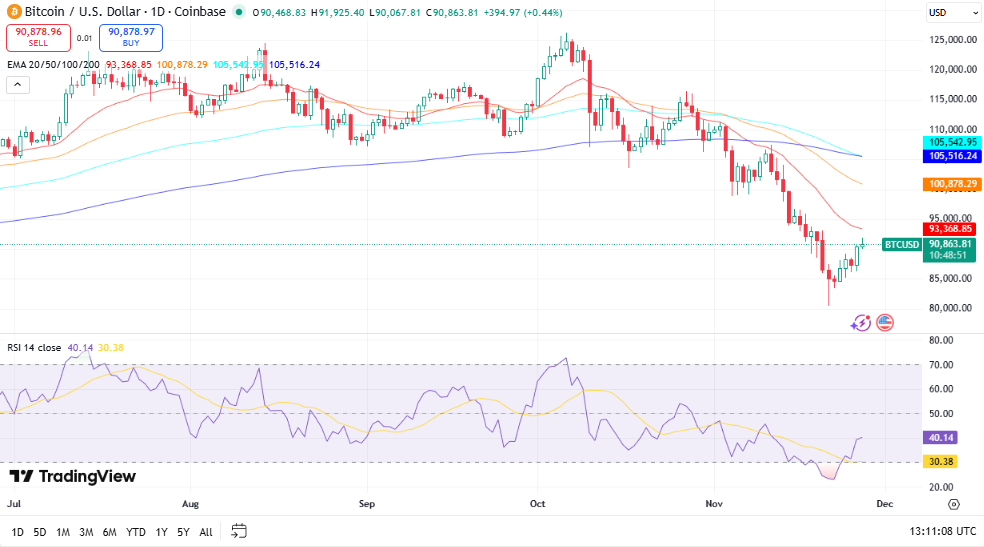Click the open price O90,468.83 value
The width and height of the screenshot is (984, 547).
click(x=279, y=13)
